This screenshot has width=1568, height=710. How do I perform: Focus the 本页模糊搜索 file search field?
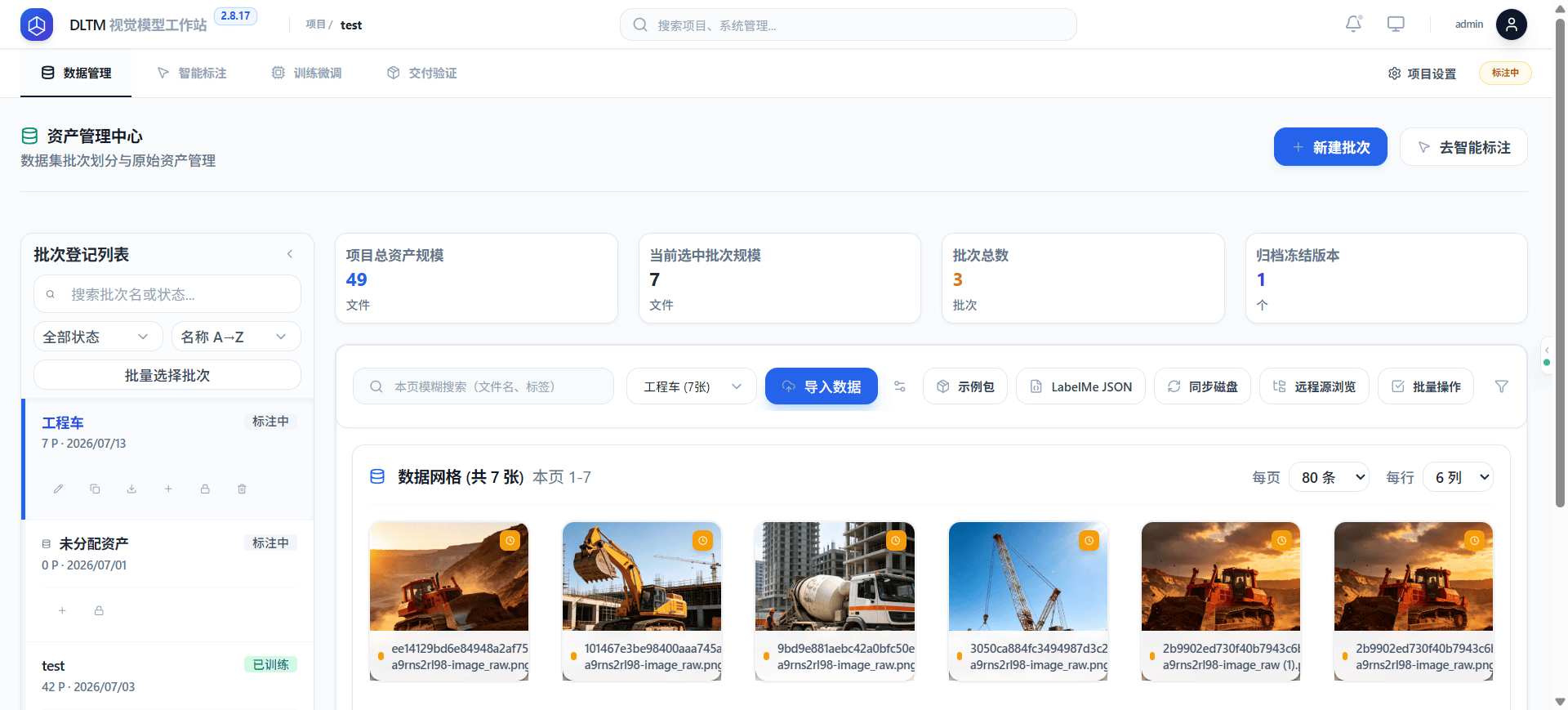point(483,386)
